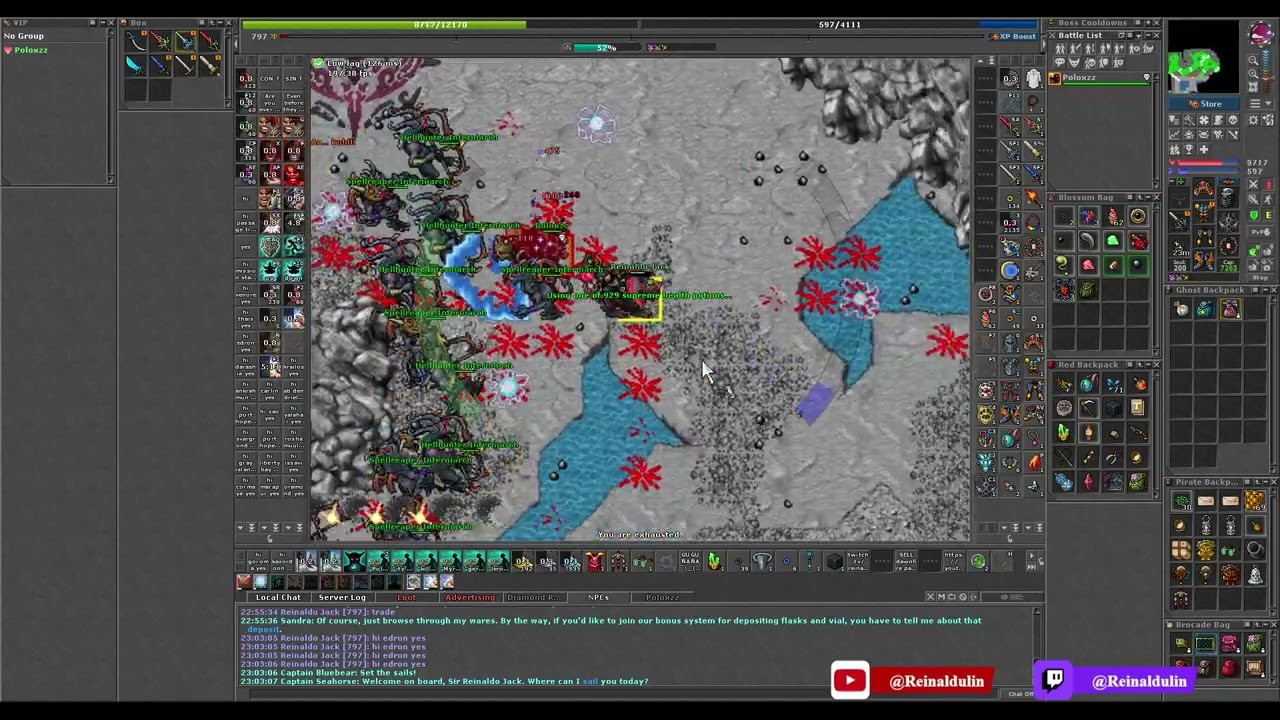
Task: Collapse the Pirate Backpack panel
Action: (x=1263, y=482)
